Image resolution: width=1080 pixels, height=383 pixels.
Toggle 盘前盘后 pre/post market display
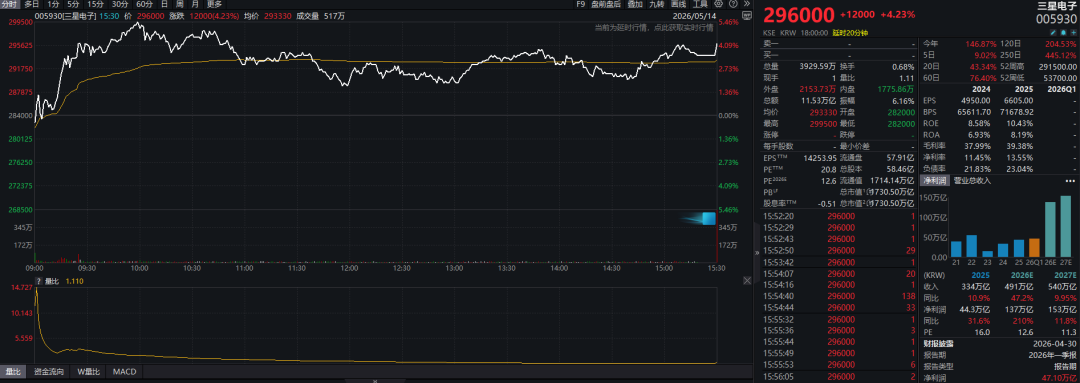coord(606,3)
